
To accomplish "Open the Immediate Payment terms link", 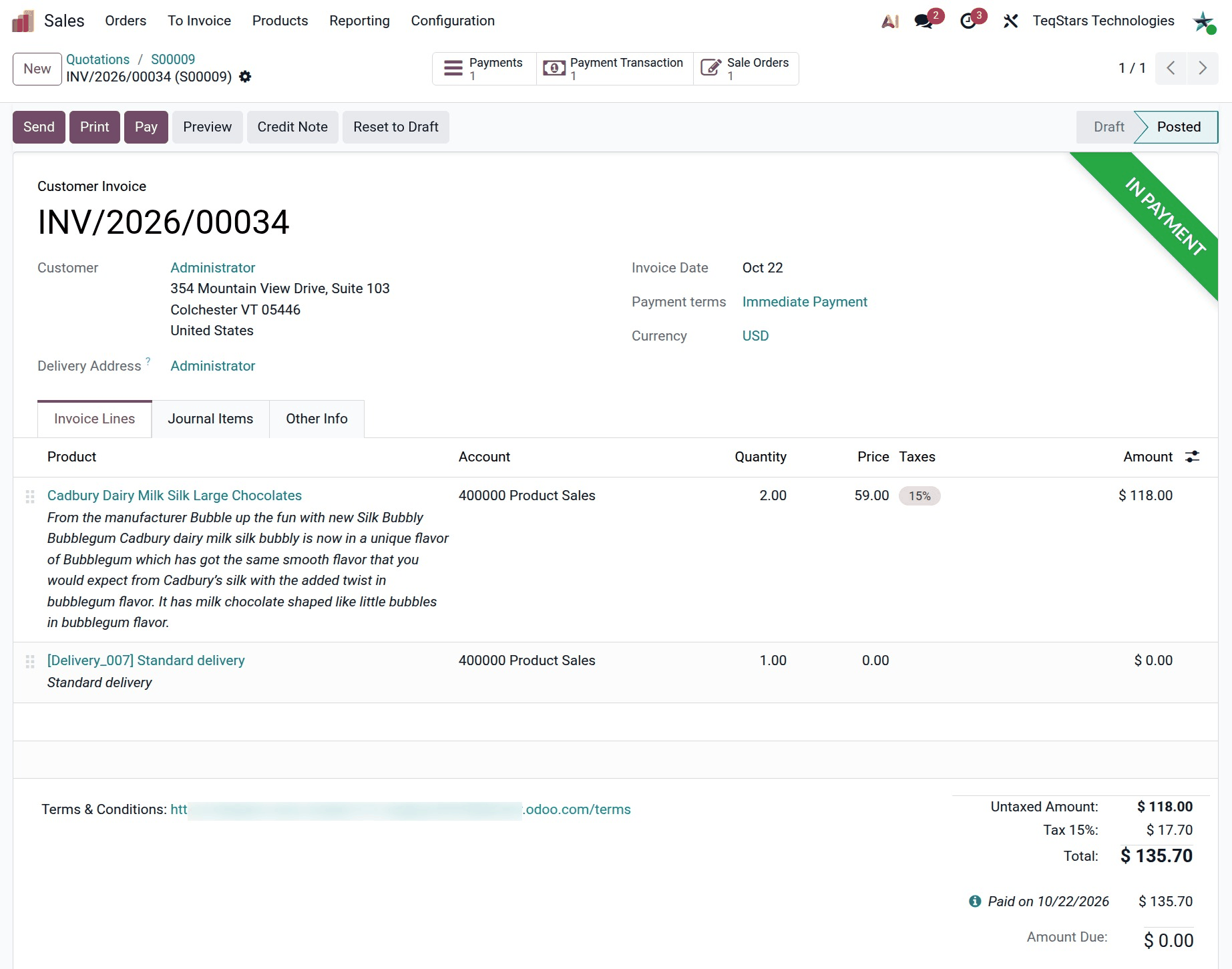I will tap(805, 302).
